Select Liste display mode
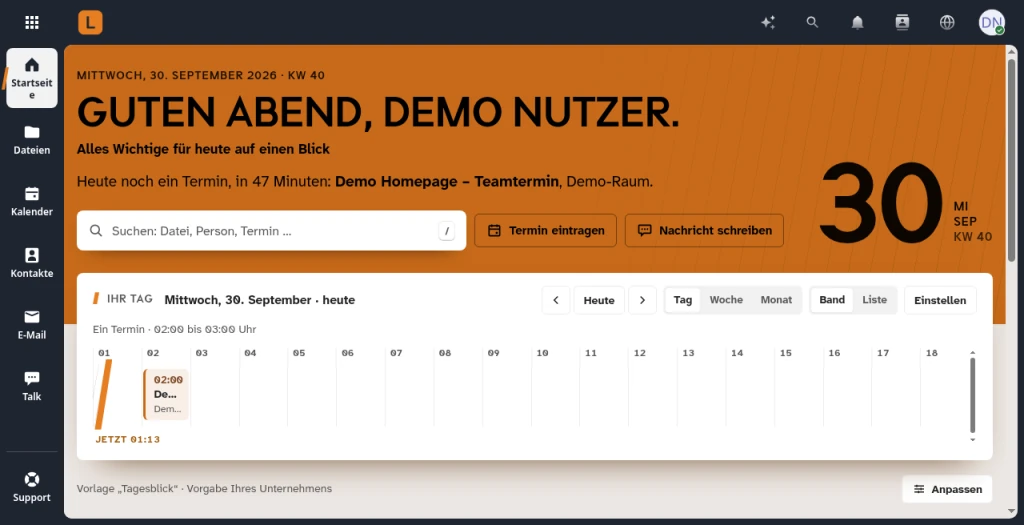The image size is (1024, 525). 874,300
